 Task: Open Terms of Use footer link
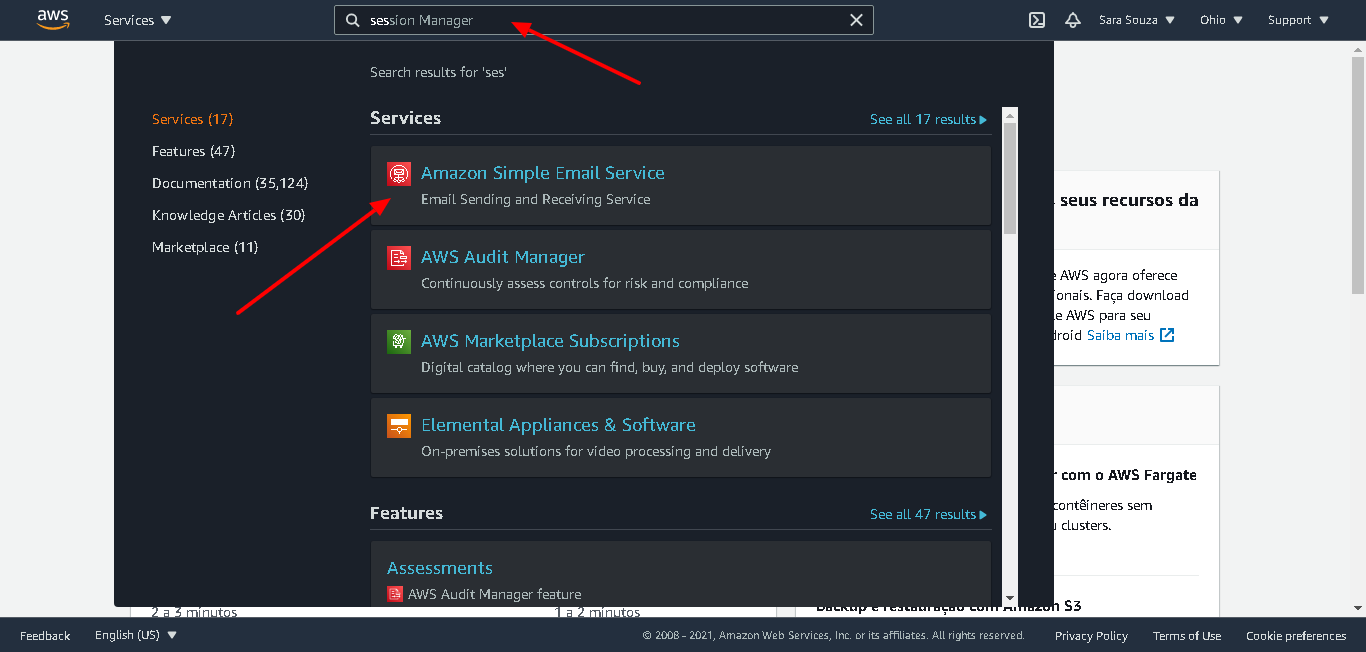click(x=1187, y=635)
